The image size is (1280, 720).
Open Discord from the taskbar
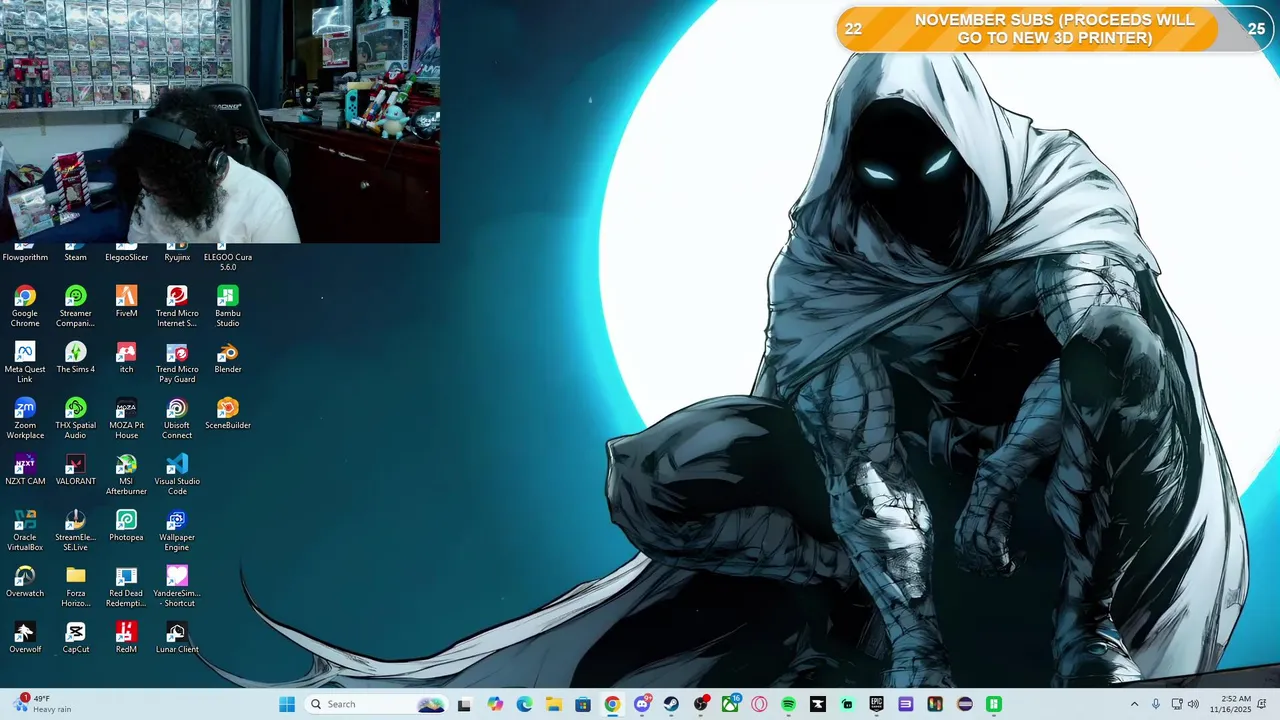pyautogui.click(x=642, y=704)
